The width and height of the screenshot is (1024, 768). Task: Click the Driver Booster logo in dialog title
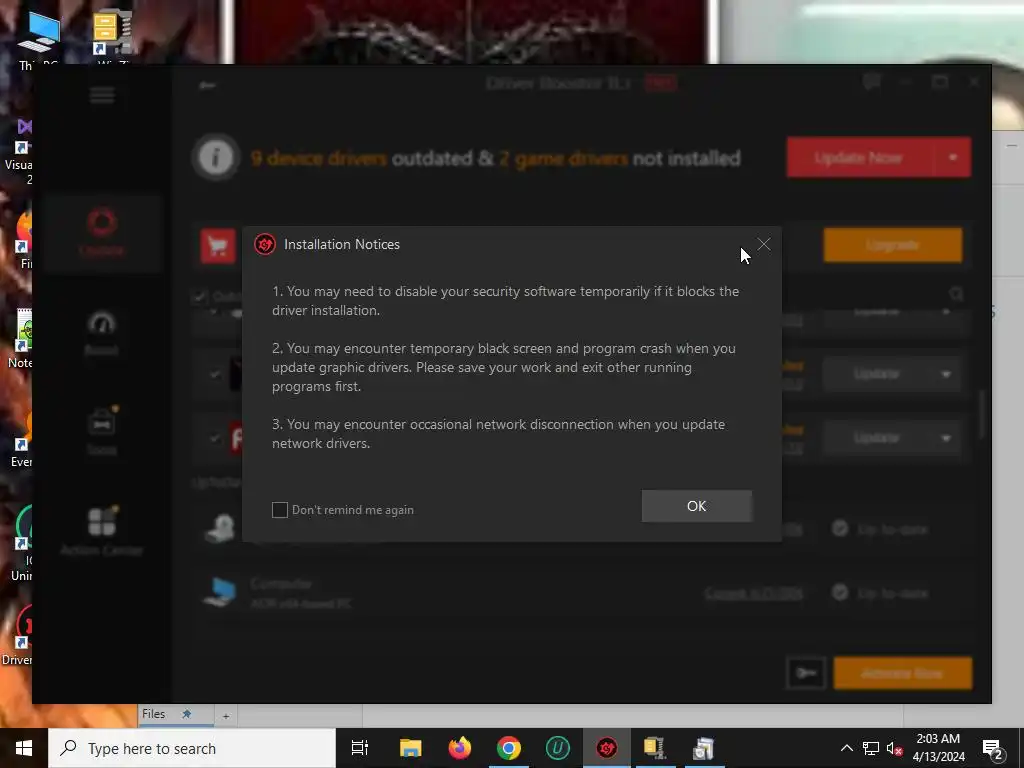pos(264,244)
